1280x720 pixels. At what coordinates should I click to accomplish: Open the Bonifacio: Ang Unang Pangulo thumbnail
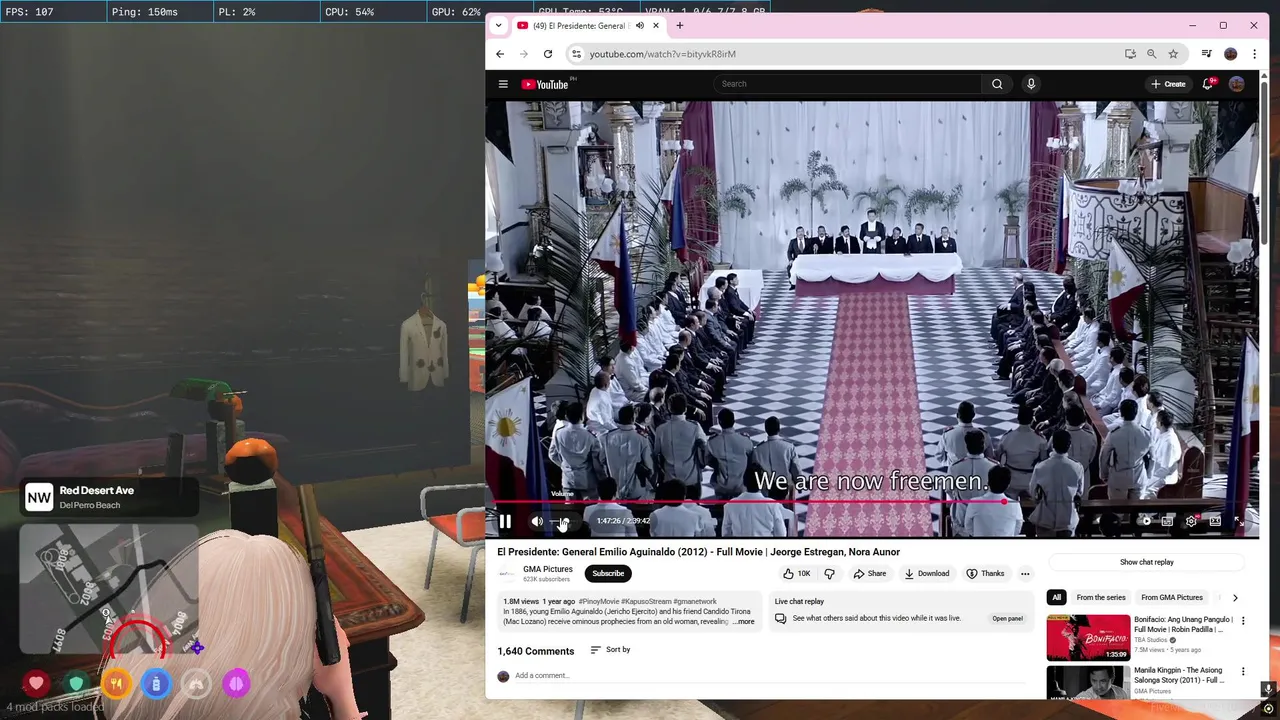tap(1088, 638)
